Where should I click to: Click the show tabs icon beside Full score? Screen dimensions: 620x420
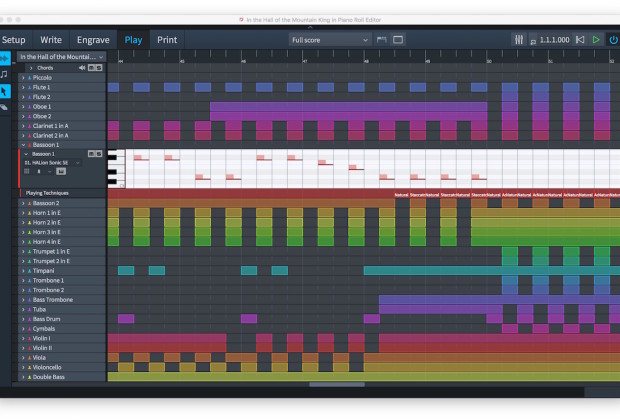coord(382,40)
